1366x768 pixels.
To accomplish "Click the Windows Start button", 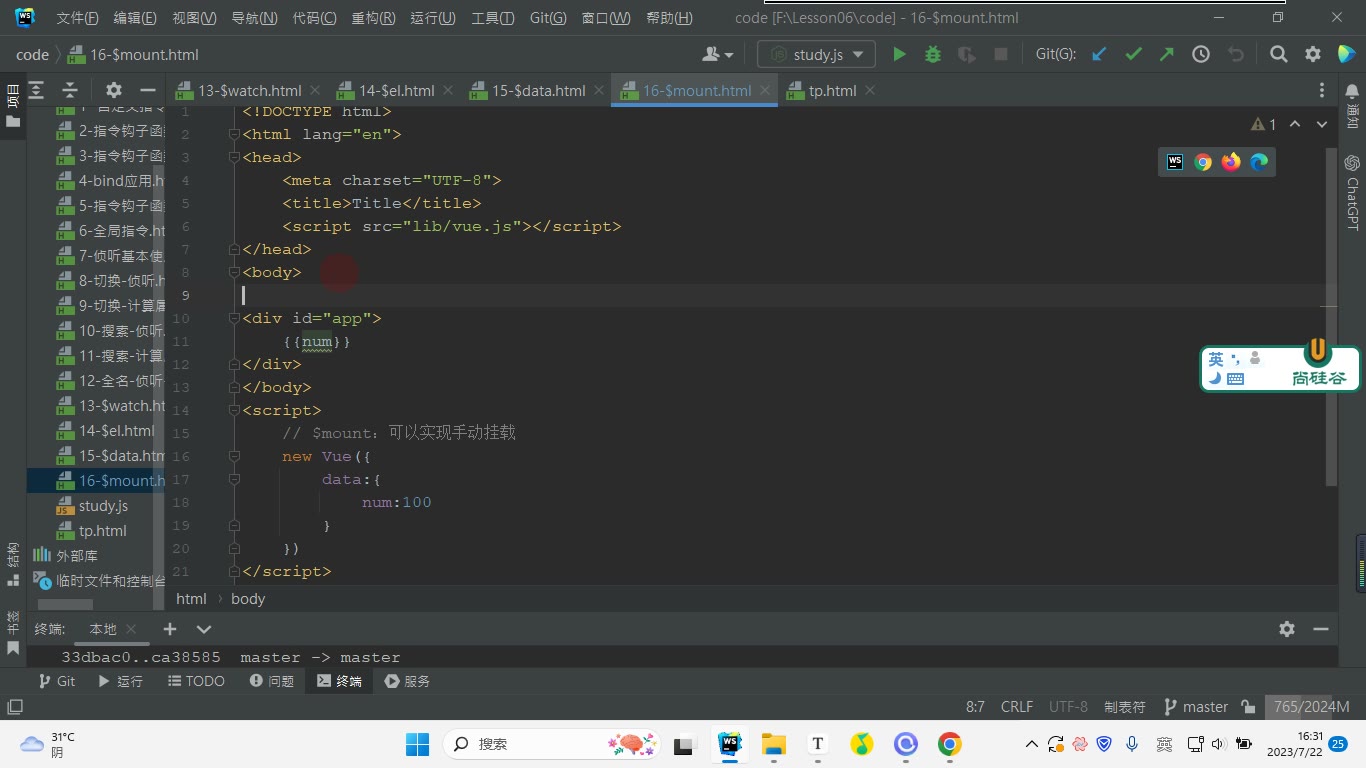I will point(417,744).
